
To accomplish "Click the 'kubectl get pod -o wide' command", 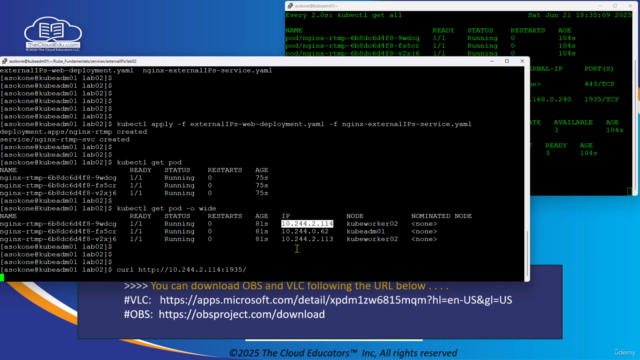I will tap(167, 209).
